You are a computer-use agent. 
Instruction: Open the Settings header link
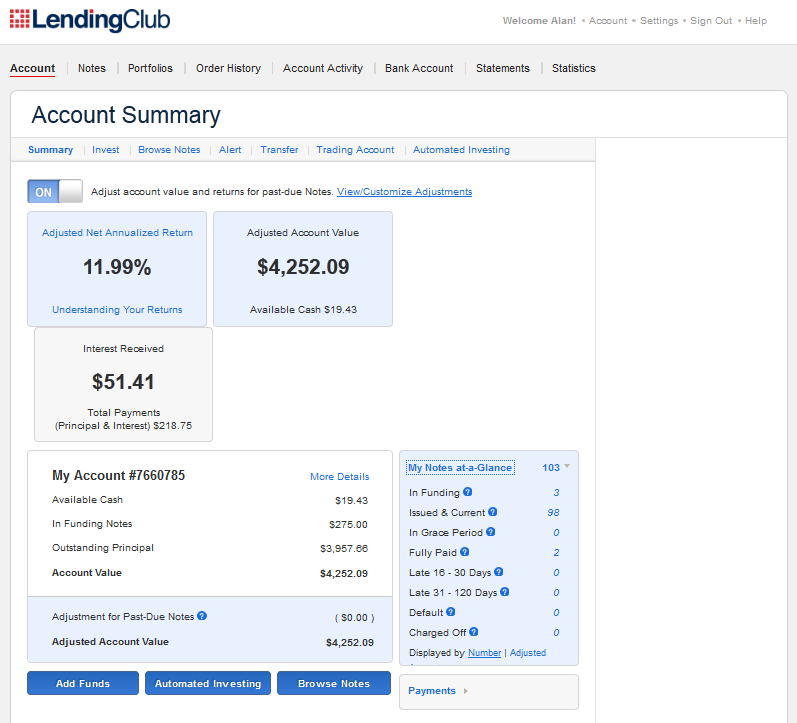[x=659, y=21]
